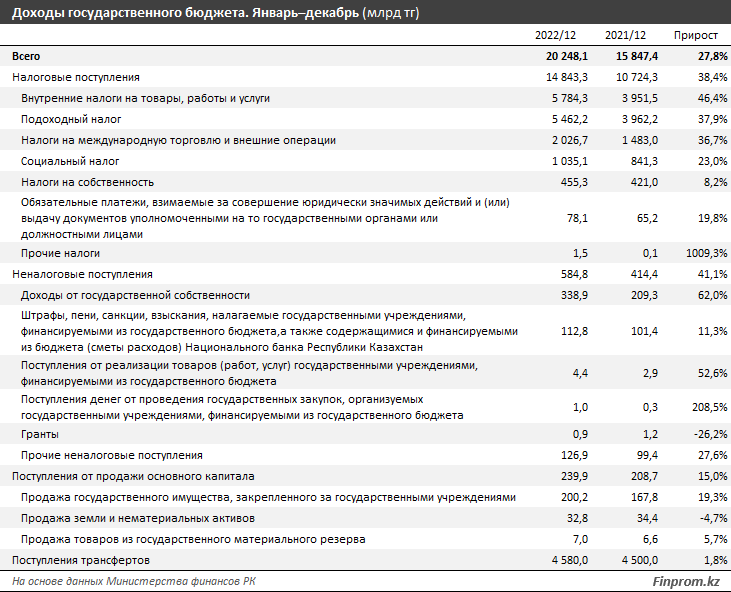Image resolution: width=731 pixels, height=592 pixels.
Task: Click value '126,9'
Action: [574, 455]
